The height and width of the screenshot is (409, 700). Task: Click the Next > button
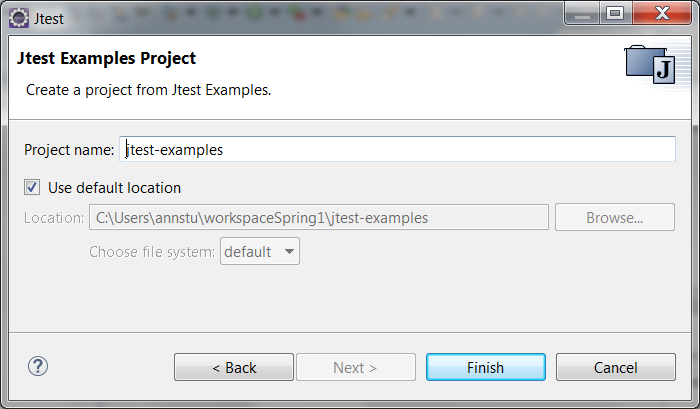pyautogui.click(x=356, y=367)
